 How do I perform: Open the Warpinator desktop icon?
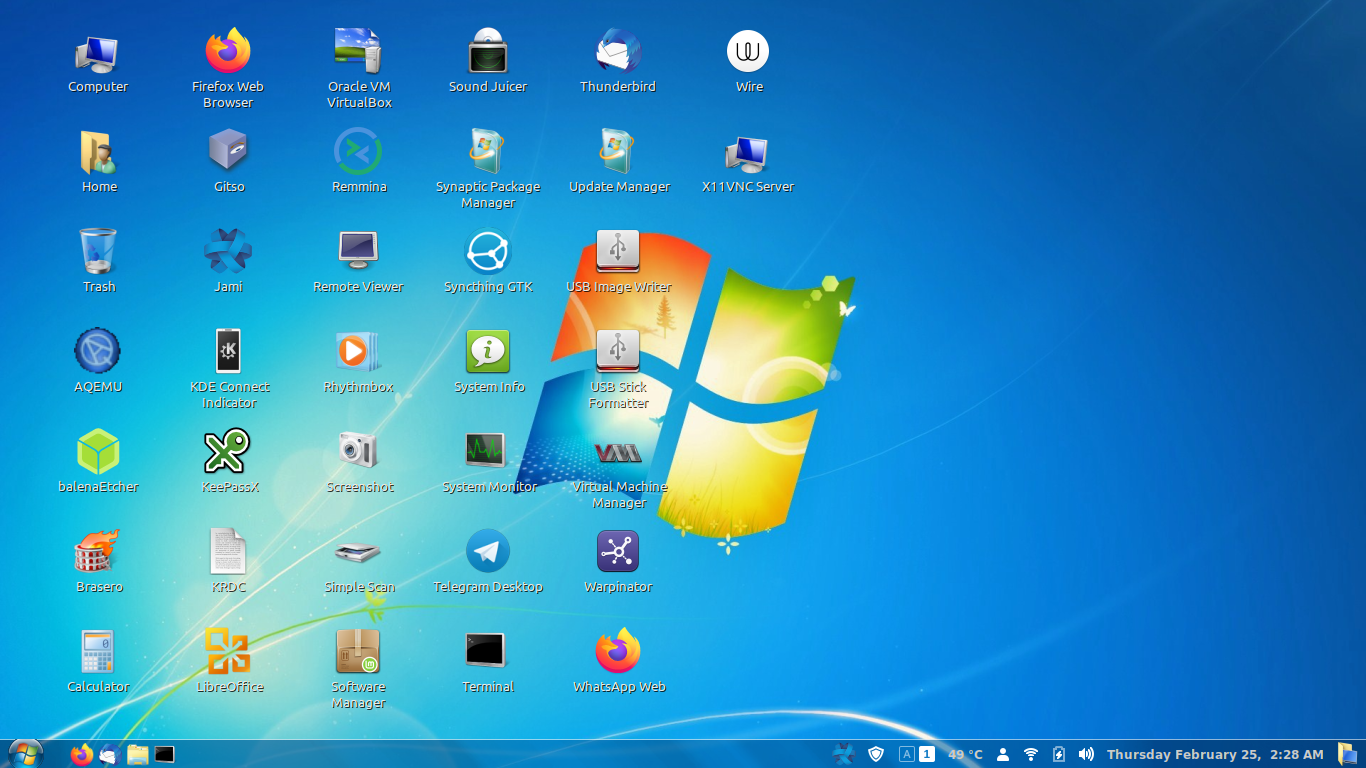coord(618,552)
